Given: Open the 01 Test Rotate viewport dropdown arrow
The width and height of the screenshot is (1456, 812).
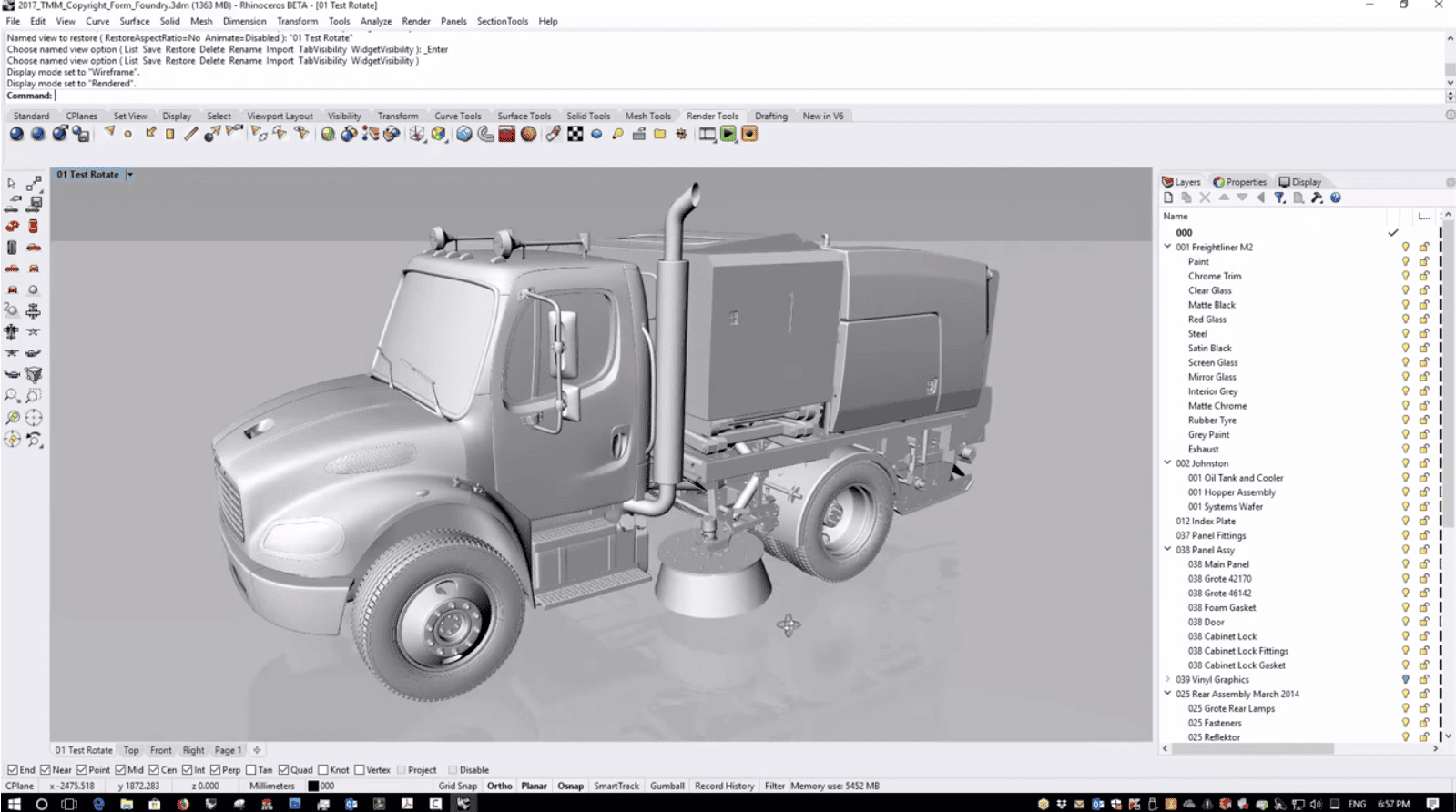Looking at the screenshot, I should click(129, 175).
